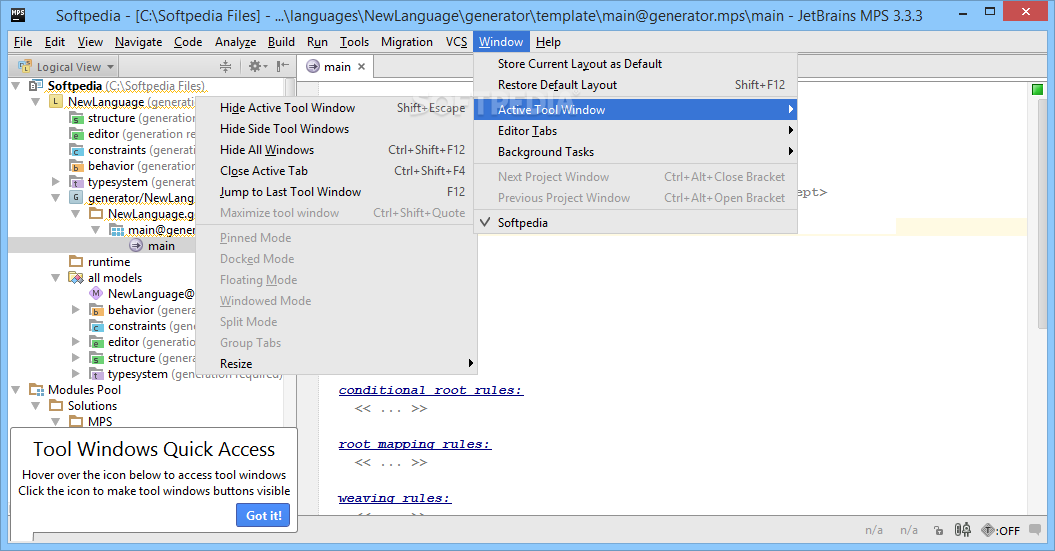Click the main@gener model grid icon

116,230
